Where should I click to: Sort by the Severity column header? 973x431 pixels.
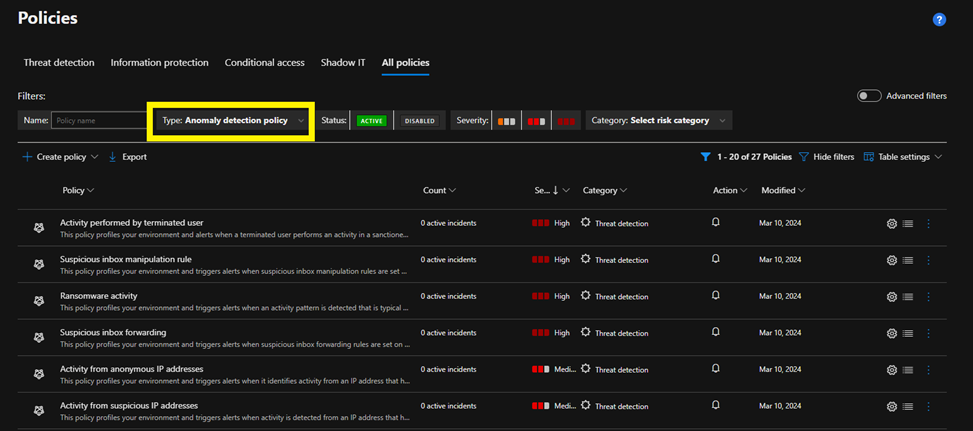(552, 190)
